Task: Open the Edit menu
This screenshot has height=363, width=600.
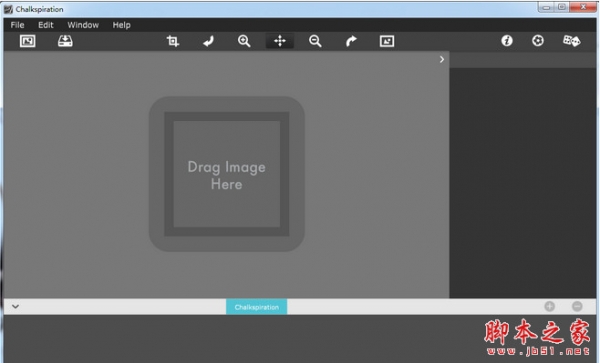Action: (x=46, y=25)
